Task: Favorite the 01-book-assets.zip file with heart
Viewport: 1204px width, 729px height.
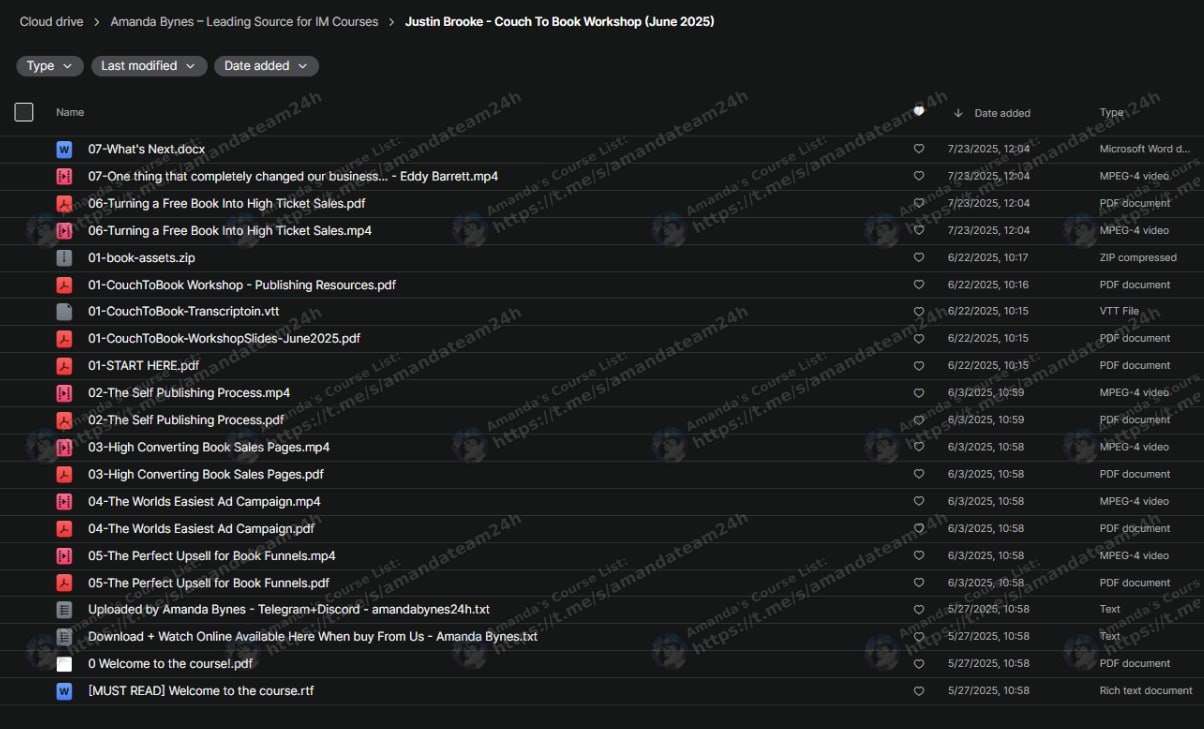Action: [x=919, y=257]
